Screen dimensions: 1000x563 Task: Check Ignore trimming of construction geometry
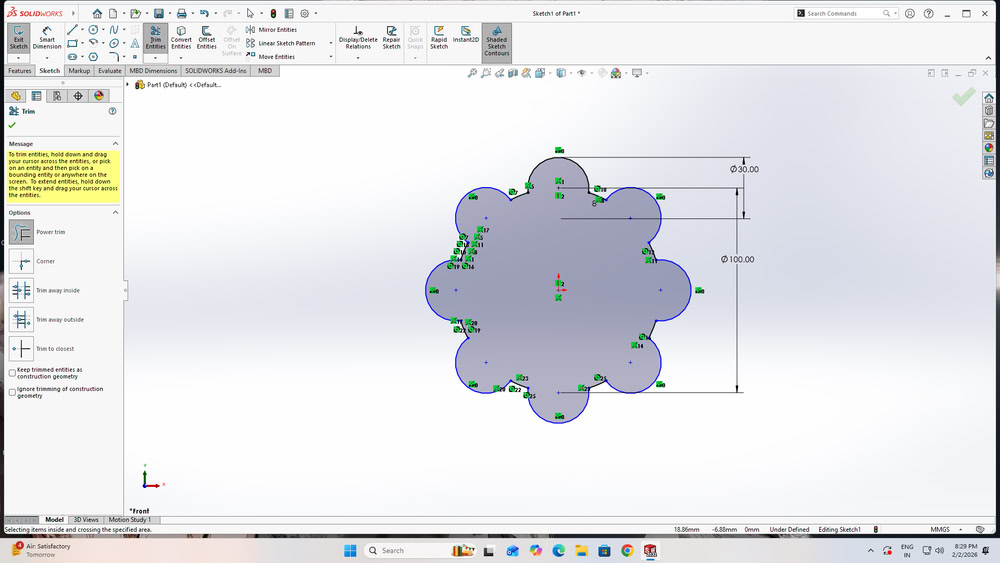click(12, 392)
